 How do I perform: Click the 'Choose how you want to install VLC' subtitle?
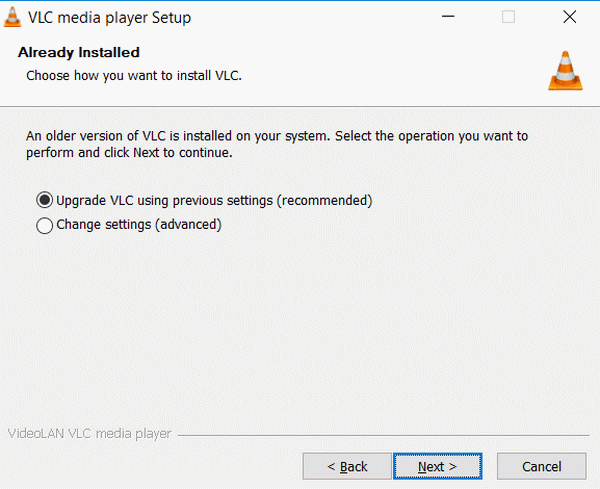[134, 75]
